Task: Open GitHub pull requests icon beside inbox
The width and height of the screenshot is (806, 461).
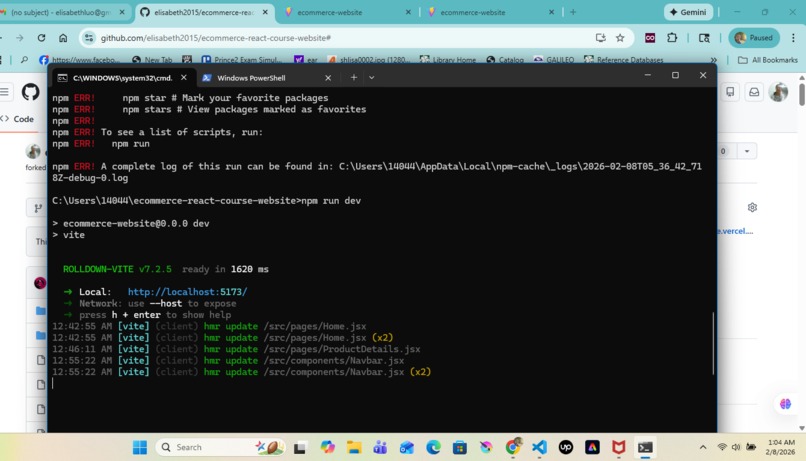Action: pos(730,92)
